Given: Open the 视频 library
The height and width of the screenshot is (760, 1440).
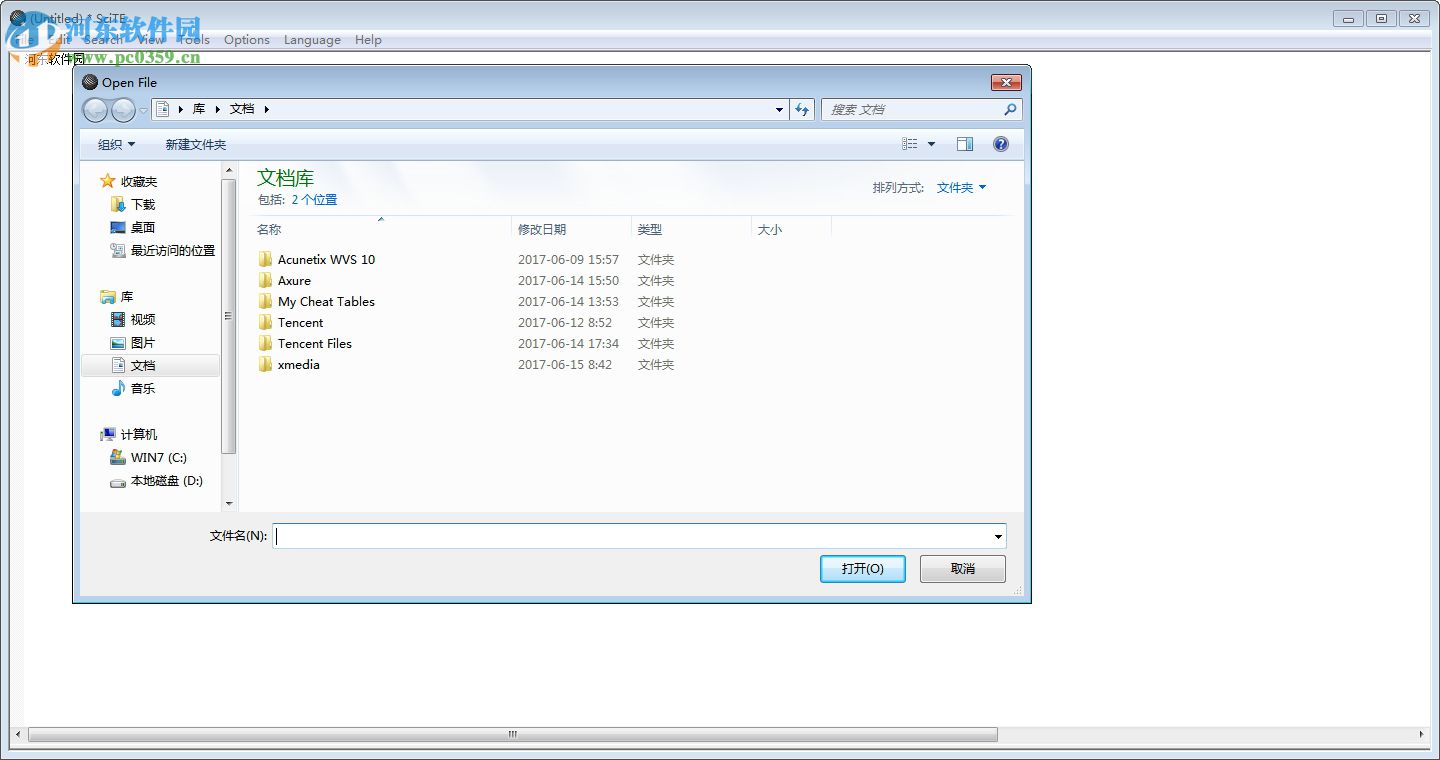Looking at the screenshot, I should [133, 319].
